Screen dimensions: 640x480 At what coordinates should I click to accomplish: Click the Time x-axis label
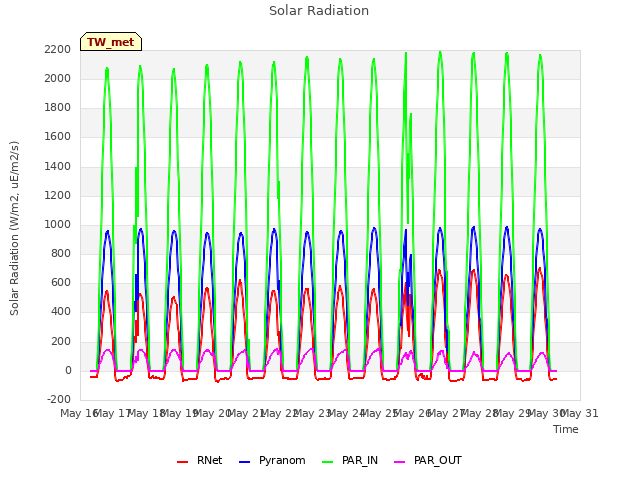pos(566,429)
